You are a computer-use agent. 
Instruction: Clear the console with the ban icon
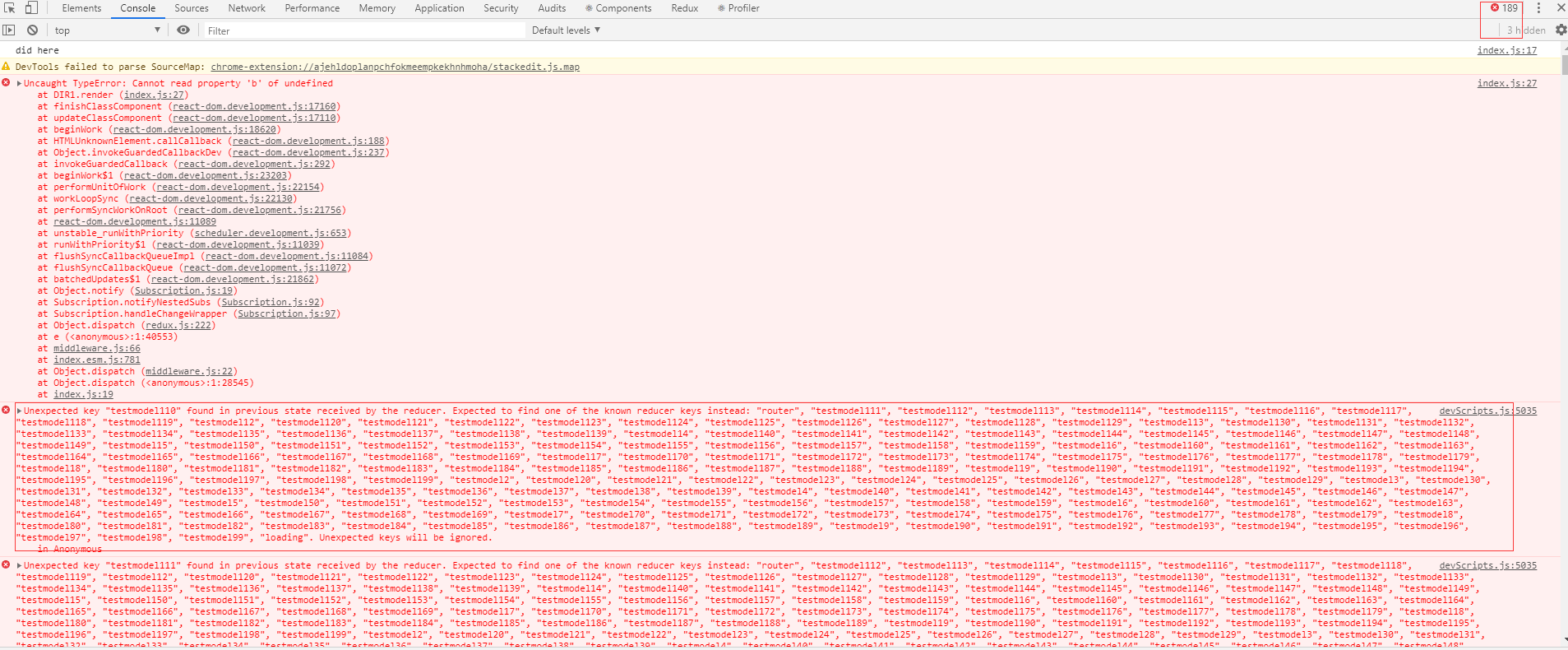click(32, 30)
